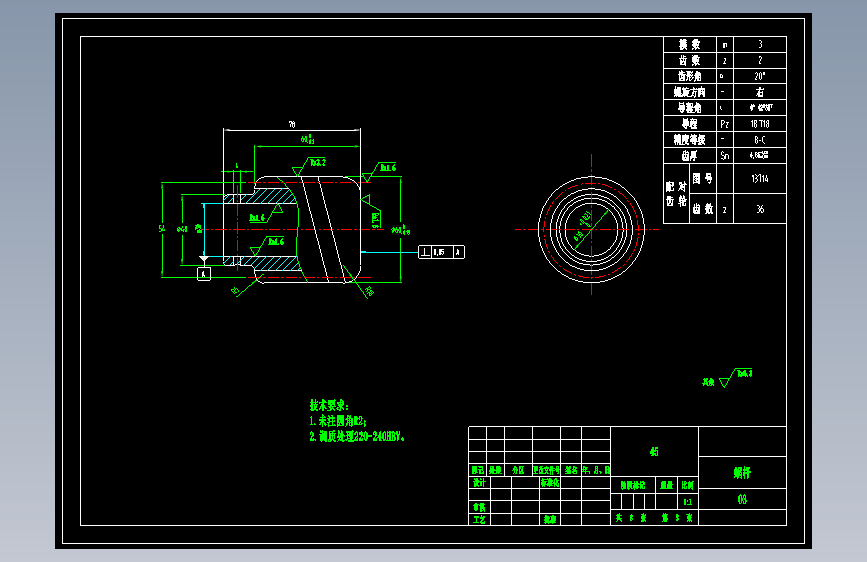Select the "导程角" parameter label
This screenshot has width=867, height=562.
click(x=690, y=107)
